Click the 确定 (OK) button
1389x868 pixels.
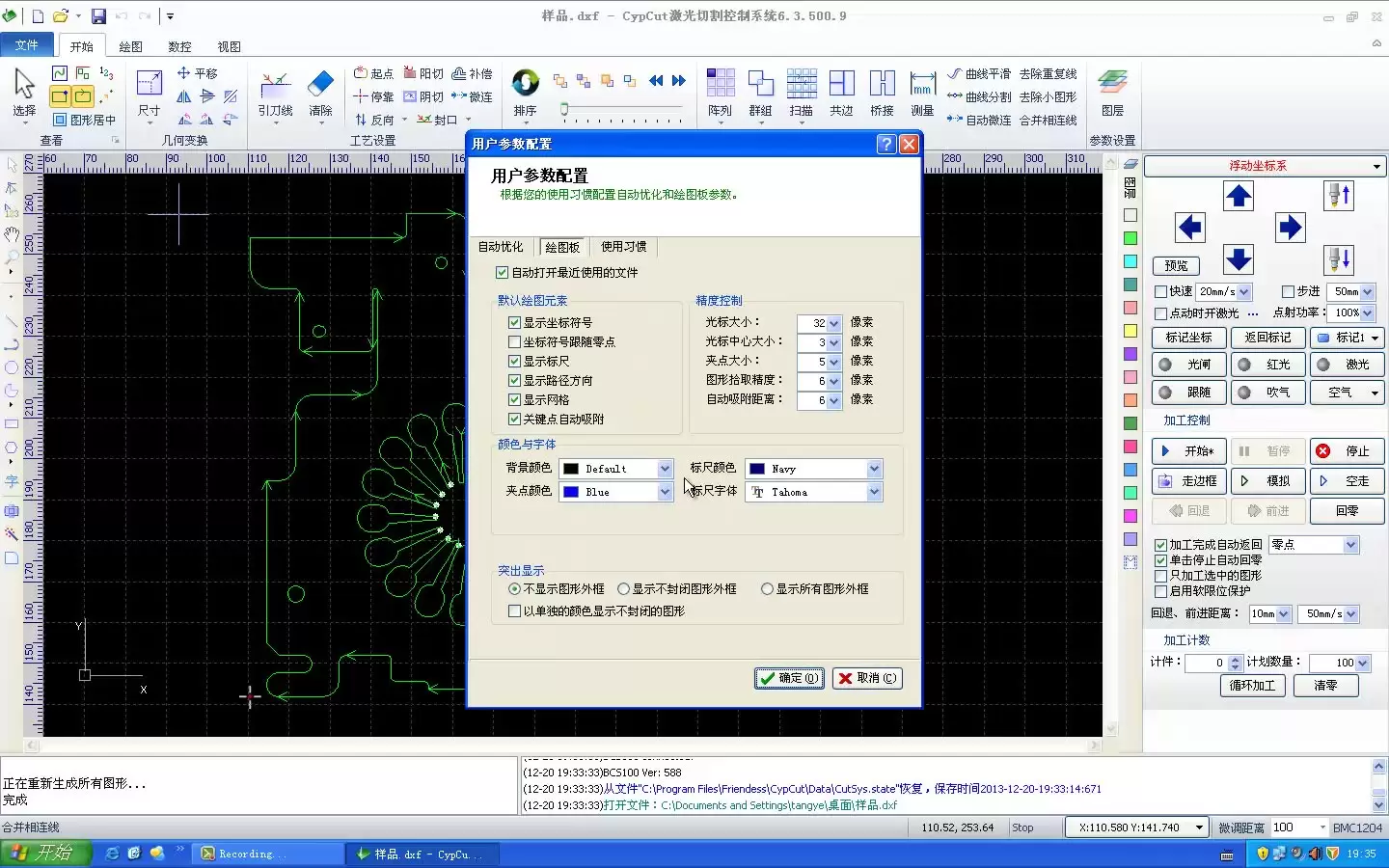click(789, 678)
